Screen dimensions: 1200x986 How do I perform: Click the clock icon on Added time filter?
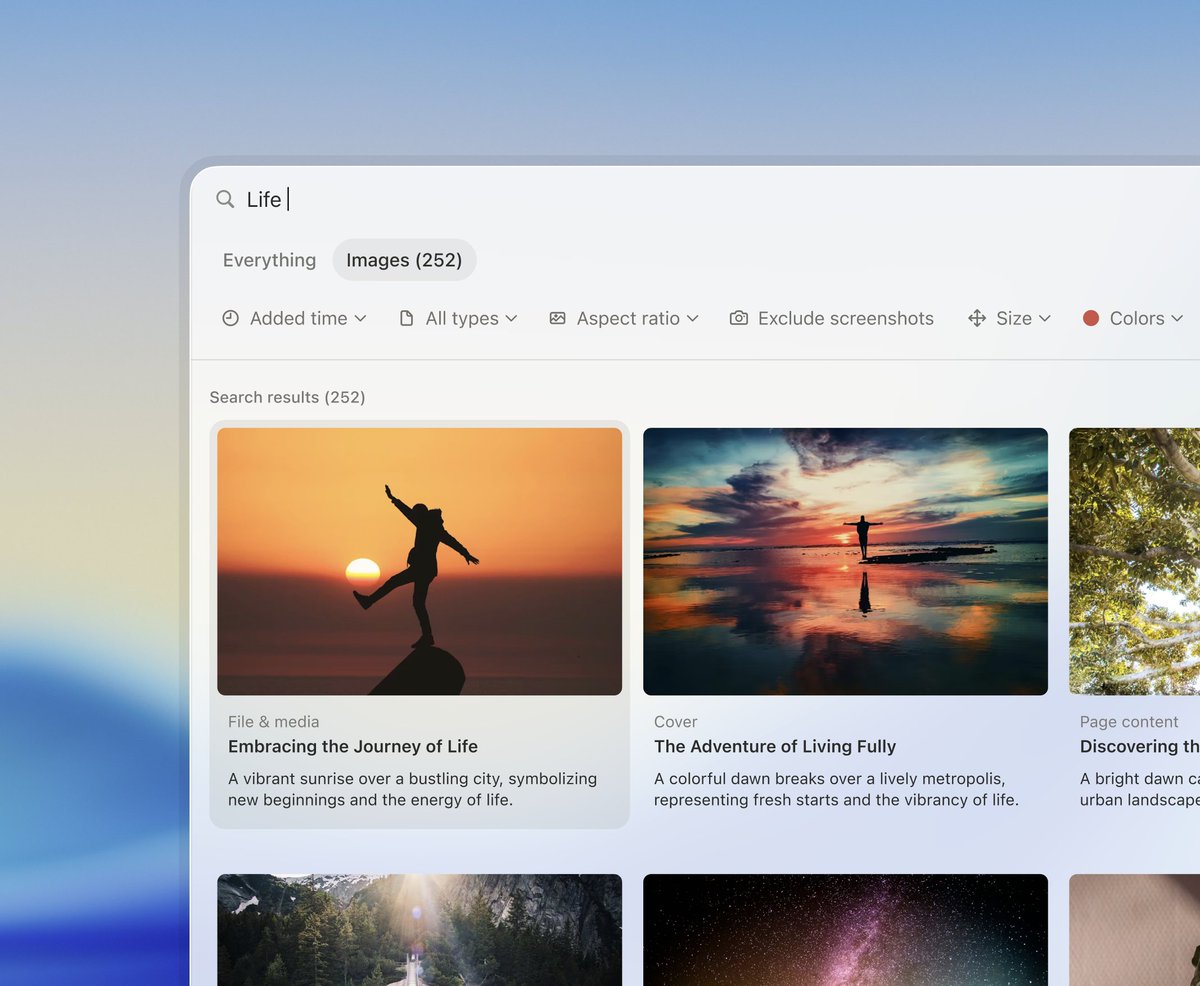pyautogui.click(x=230, y=318)
